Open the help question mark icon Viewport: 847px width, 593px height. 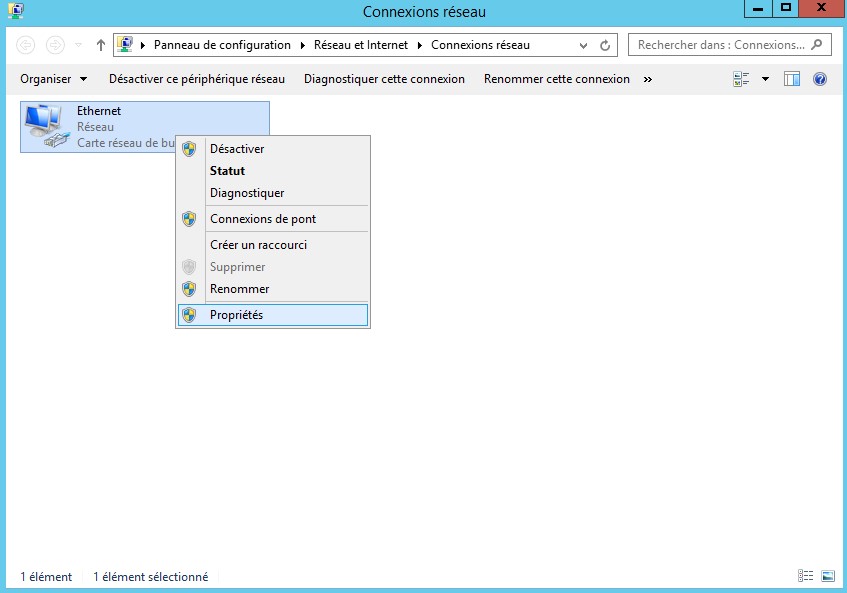pos(820,79)
